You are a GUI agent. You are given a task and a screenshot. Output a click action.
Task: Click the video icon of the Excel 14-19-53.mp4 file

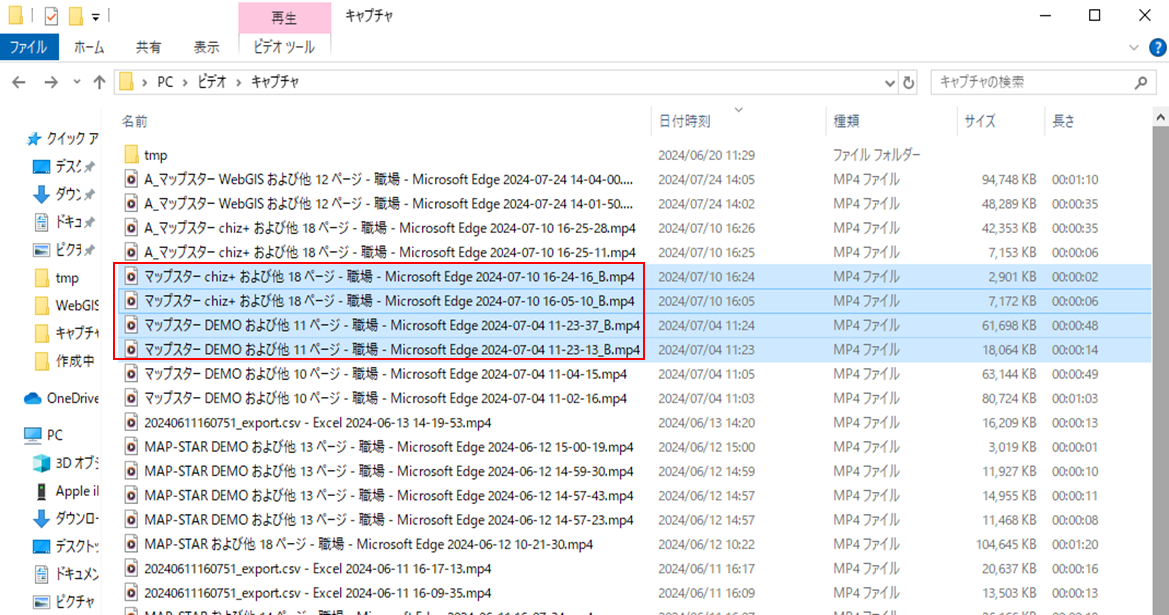point(131,423)
